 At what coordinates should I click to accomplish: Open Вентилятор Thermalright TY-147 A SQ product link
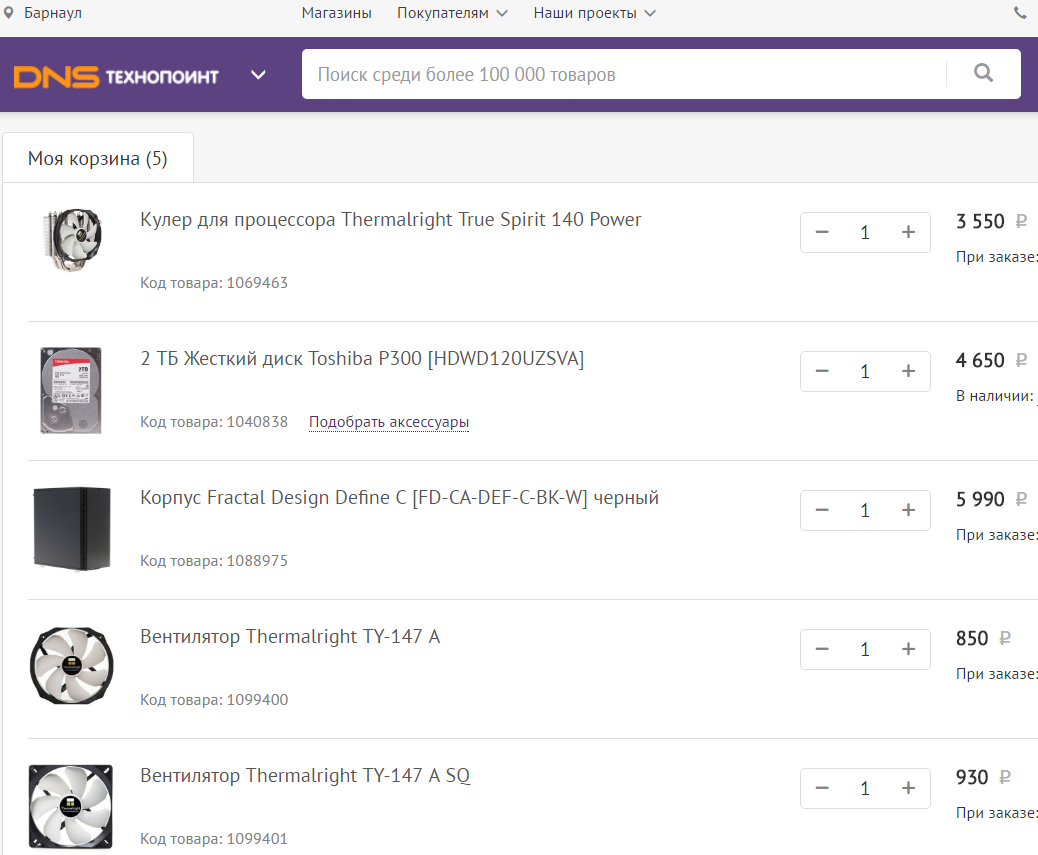coord(305,776)
